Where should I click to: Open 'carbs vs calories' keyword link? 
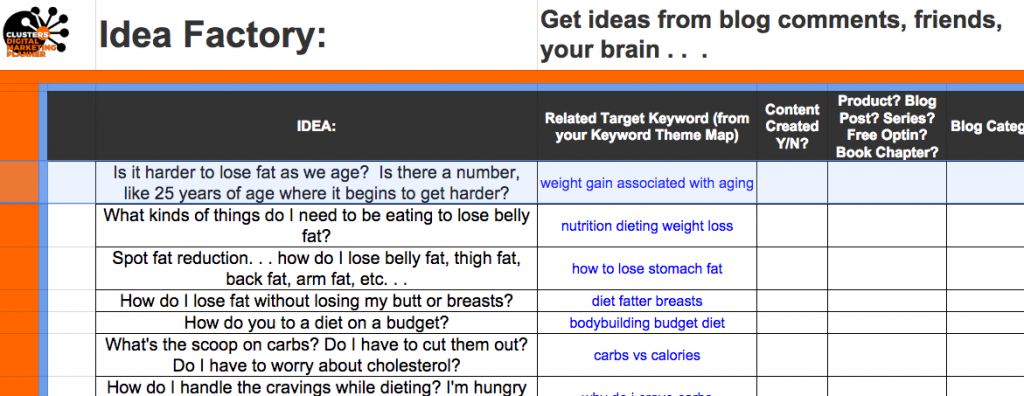coord(647,355)
